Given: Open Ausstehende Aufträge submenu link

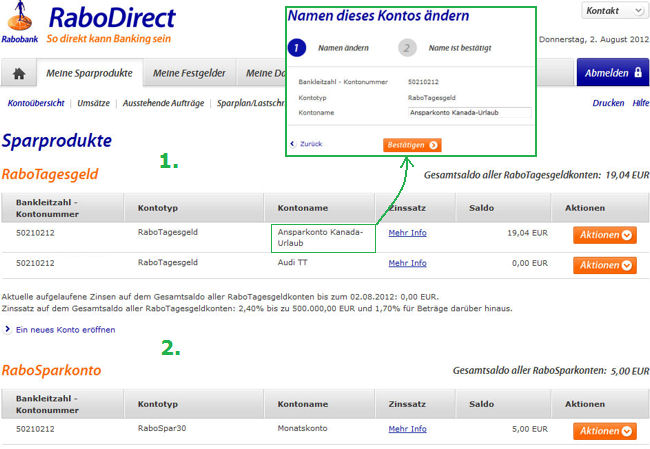Looking at the screenshot, I should (x=163, y=103).
